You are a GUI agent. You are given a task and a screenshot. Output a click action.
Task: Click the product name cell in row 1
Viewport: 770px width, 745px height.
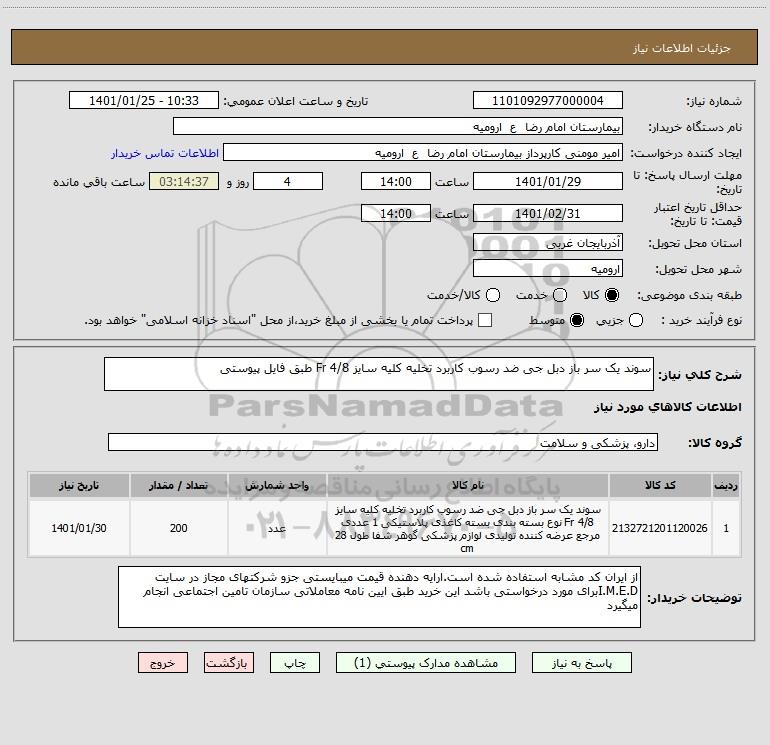click(468, 528)
